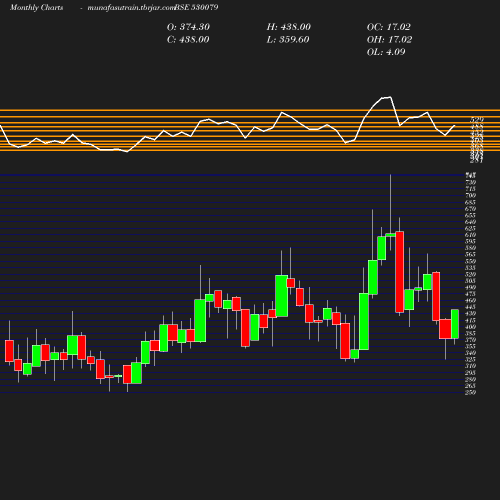Image resolution: width=500 pixels, height=500 pixels.
Task: Click the BSE 530079 stock code
Action: [196, 7]
